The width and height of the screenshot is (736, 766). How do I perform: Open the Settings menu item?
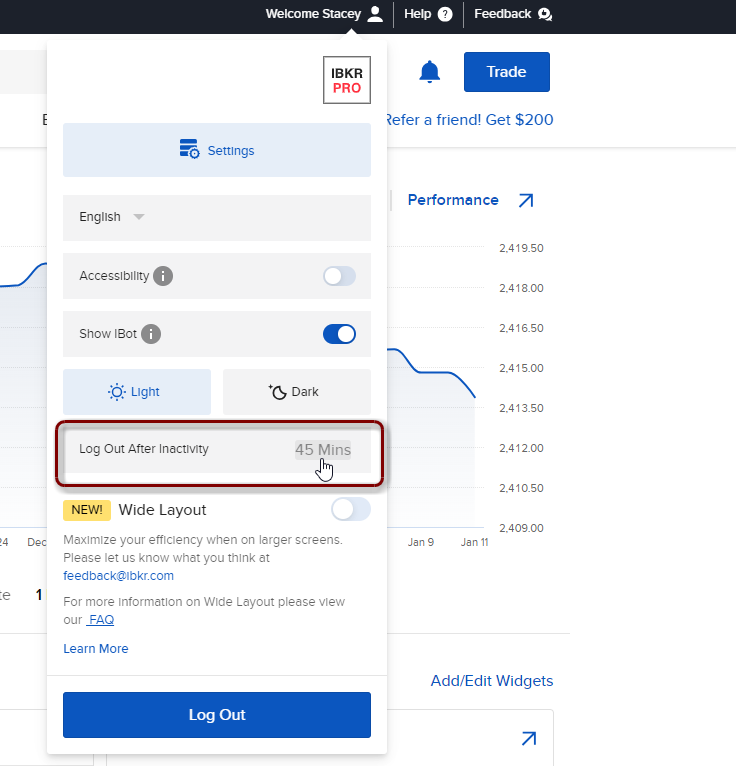tap(217, 151)
